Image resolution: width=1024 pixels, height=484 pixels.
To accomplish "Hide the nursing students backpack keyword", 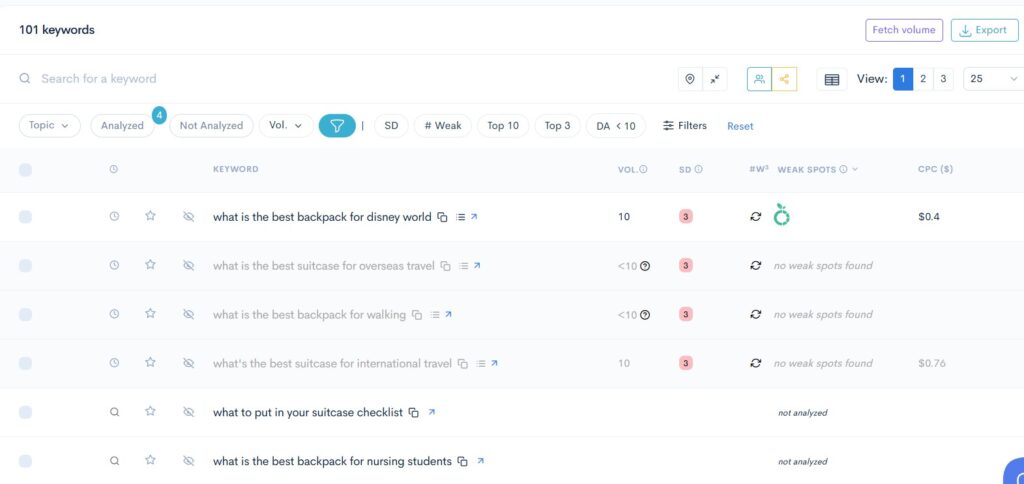I will coord(189,461).
